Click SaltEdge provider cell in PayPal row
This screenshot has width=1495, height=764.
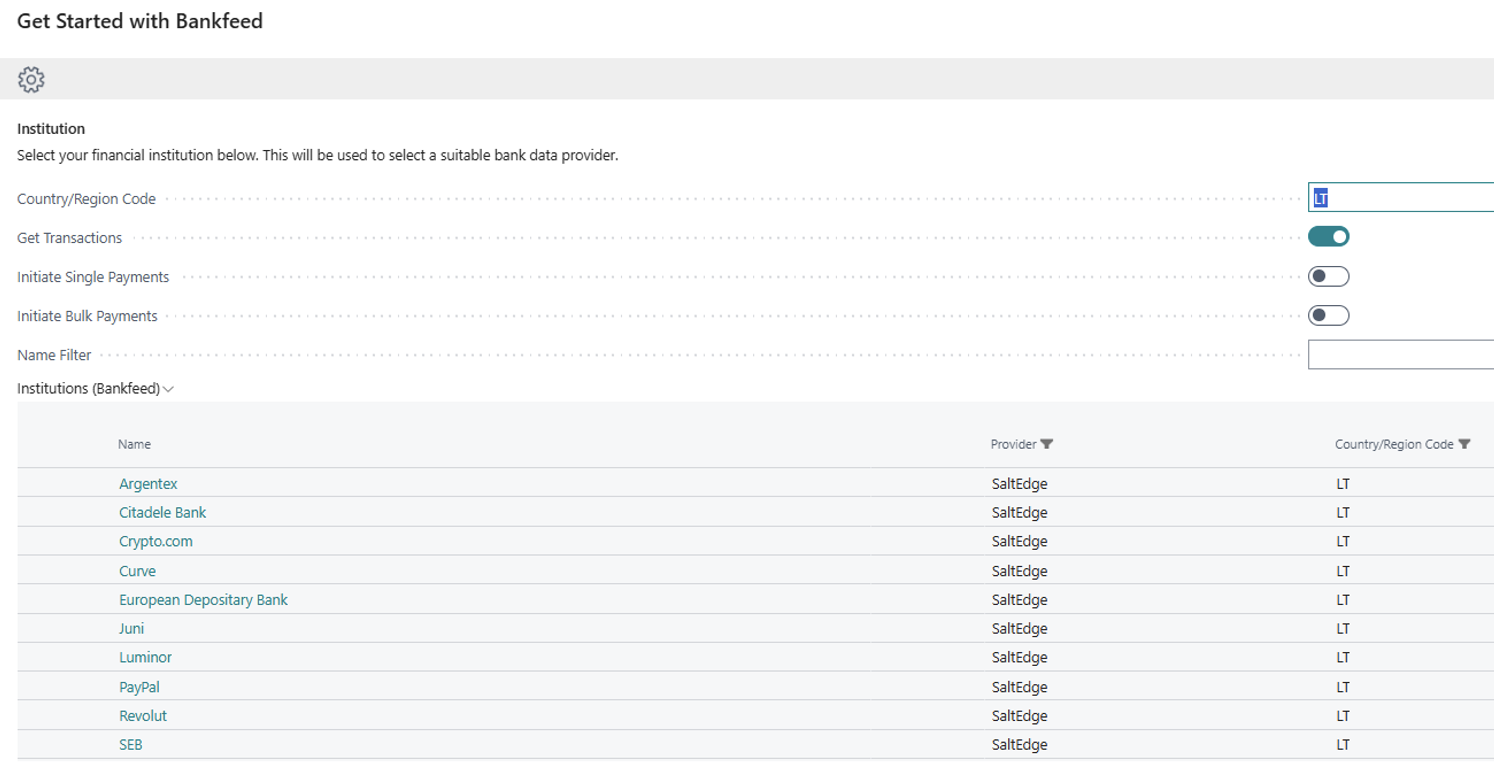point(1019,687)
